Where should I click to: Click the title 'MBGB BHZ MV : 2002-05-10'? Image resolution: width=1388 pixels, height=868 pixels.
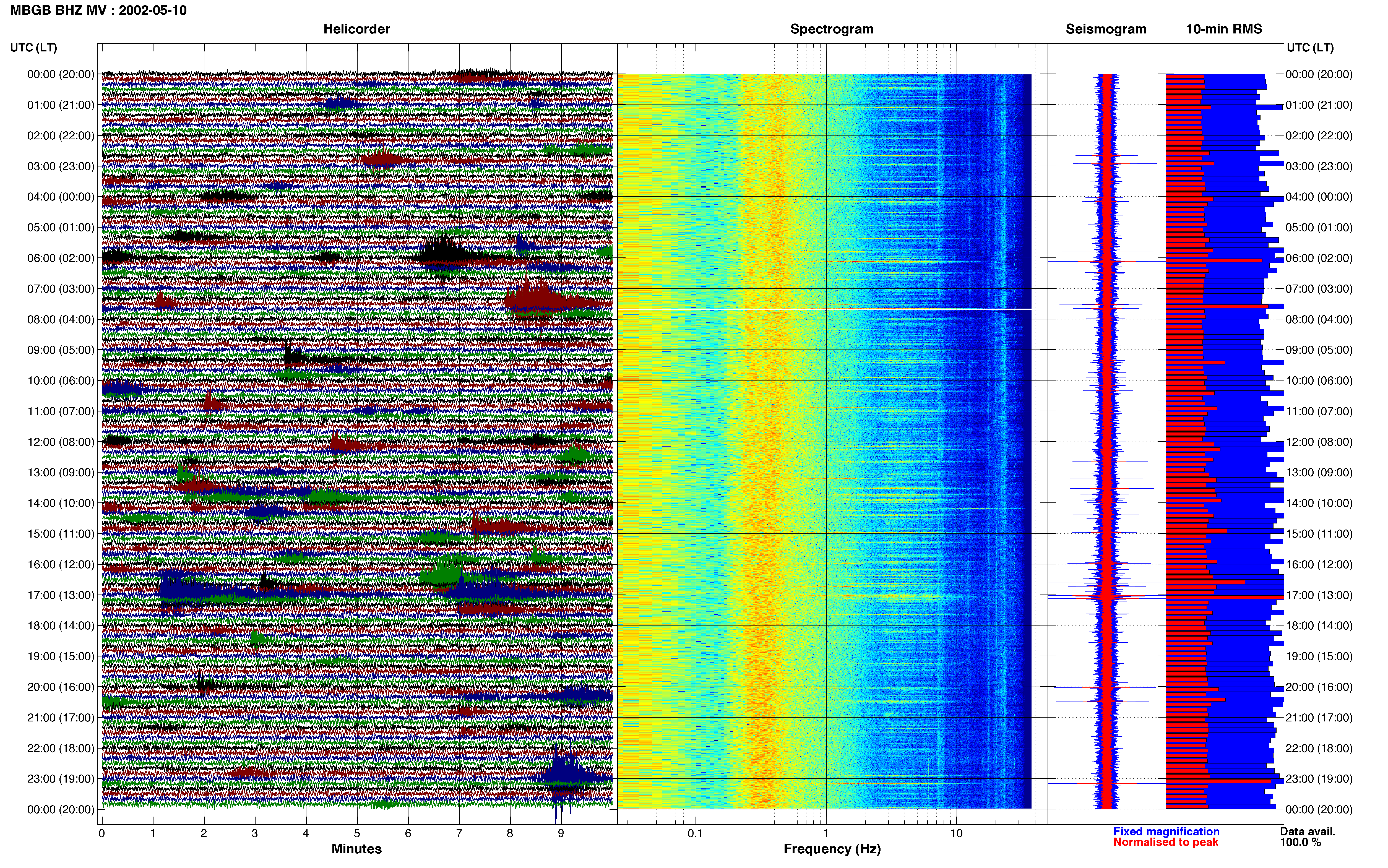click(x=98, y=10)
